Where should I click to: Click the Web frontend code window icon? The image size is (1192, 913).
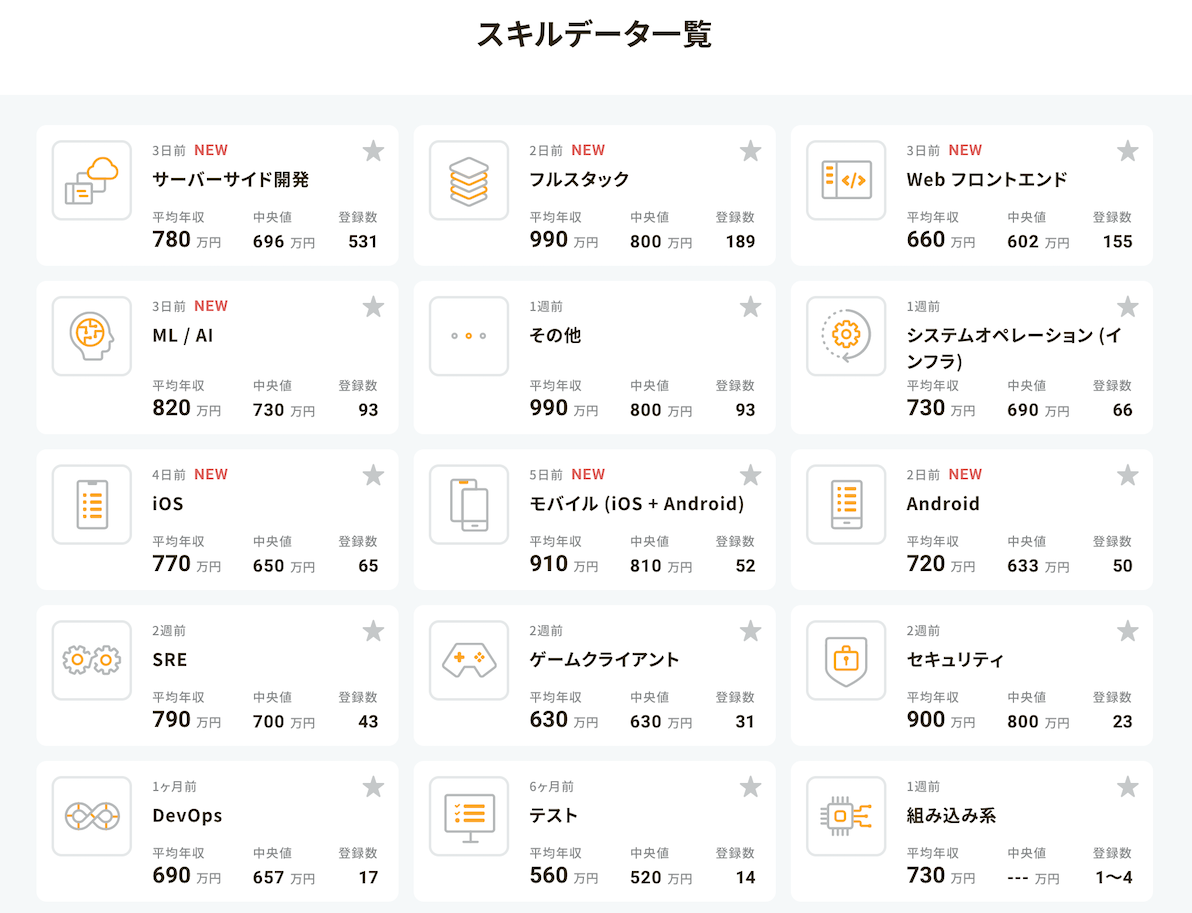[846, 180]
